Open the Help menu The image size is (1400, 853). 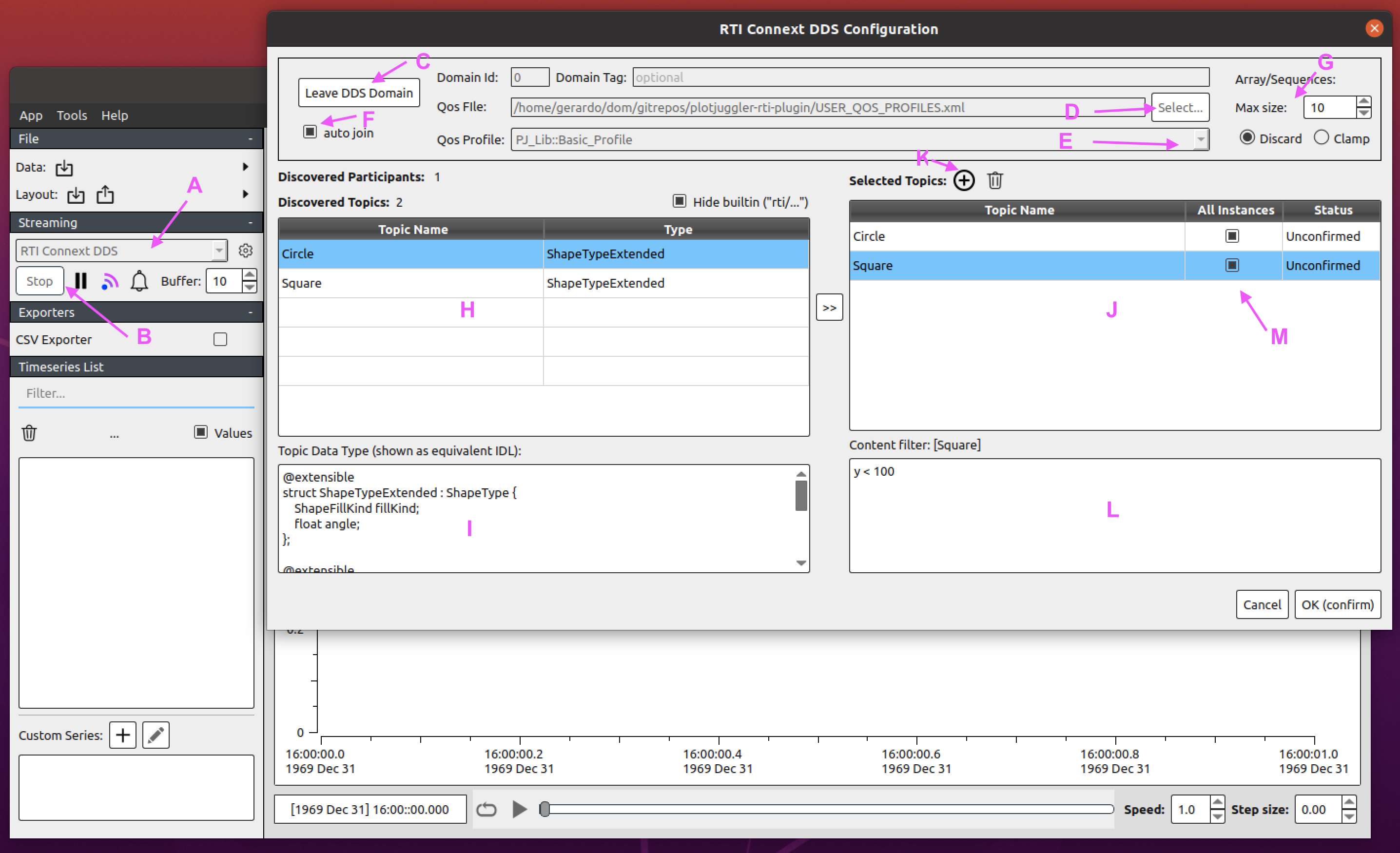115,115
